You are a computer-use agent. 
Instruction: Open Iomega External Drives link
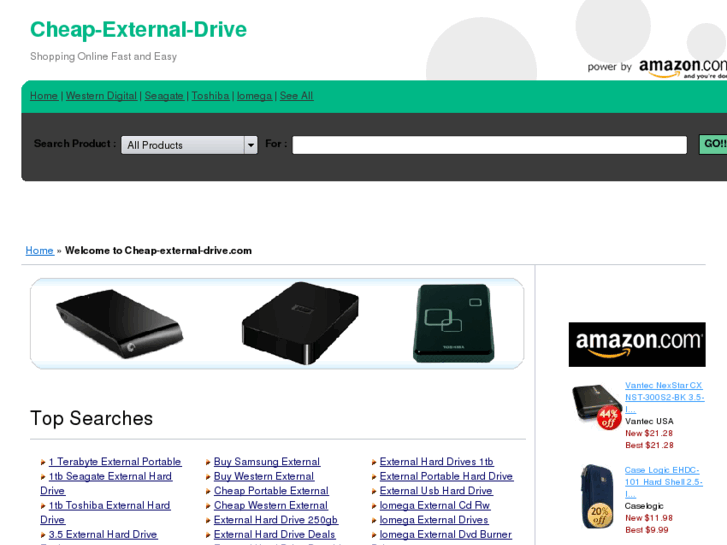tap(434, 520)
